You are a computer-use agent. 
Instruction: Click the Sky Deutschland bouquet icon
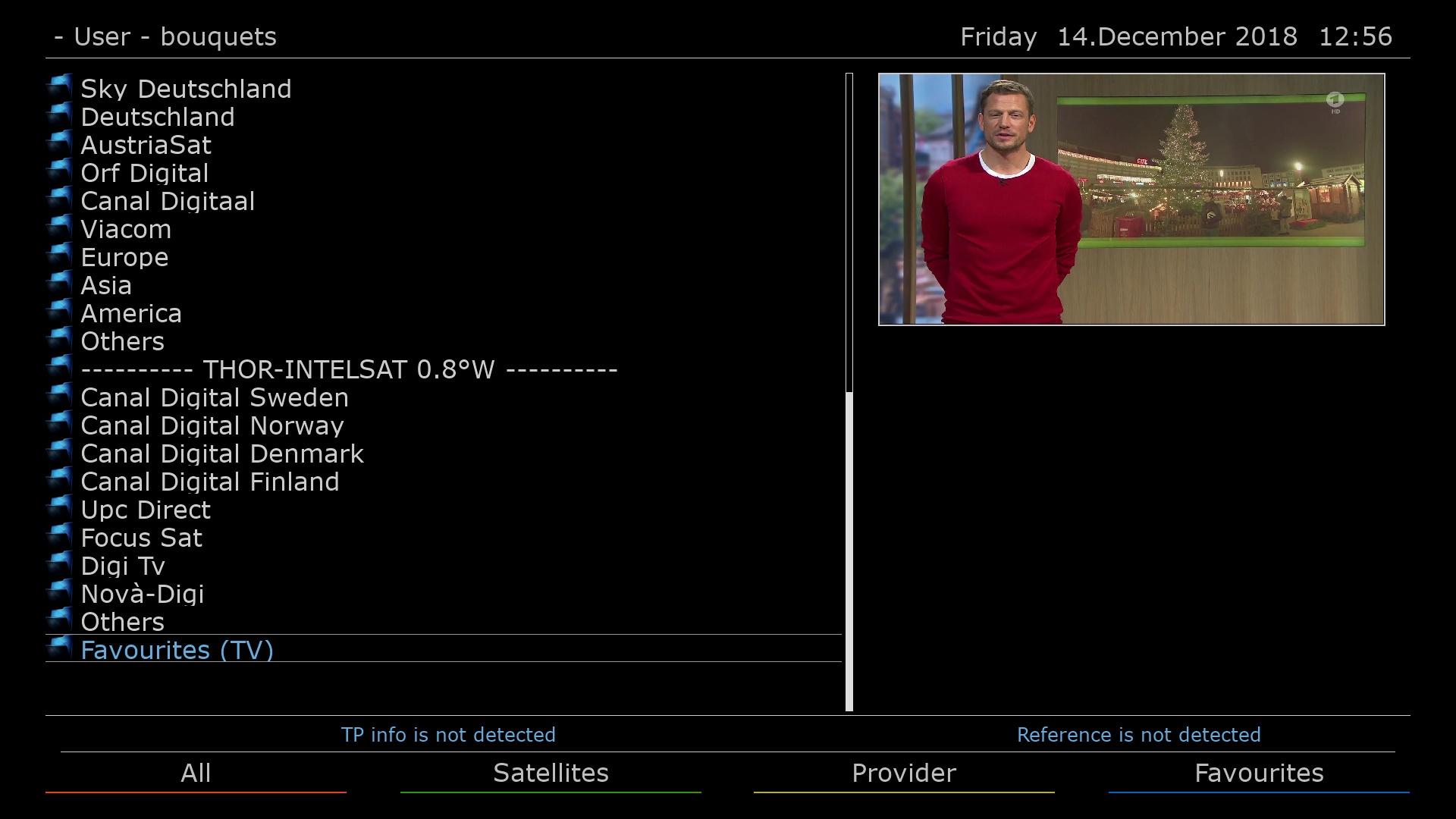click(x=61, y=89)
